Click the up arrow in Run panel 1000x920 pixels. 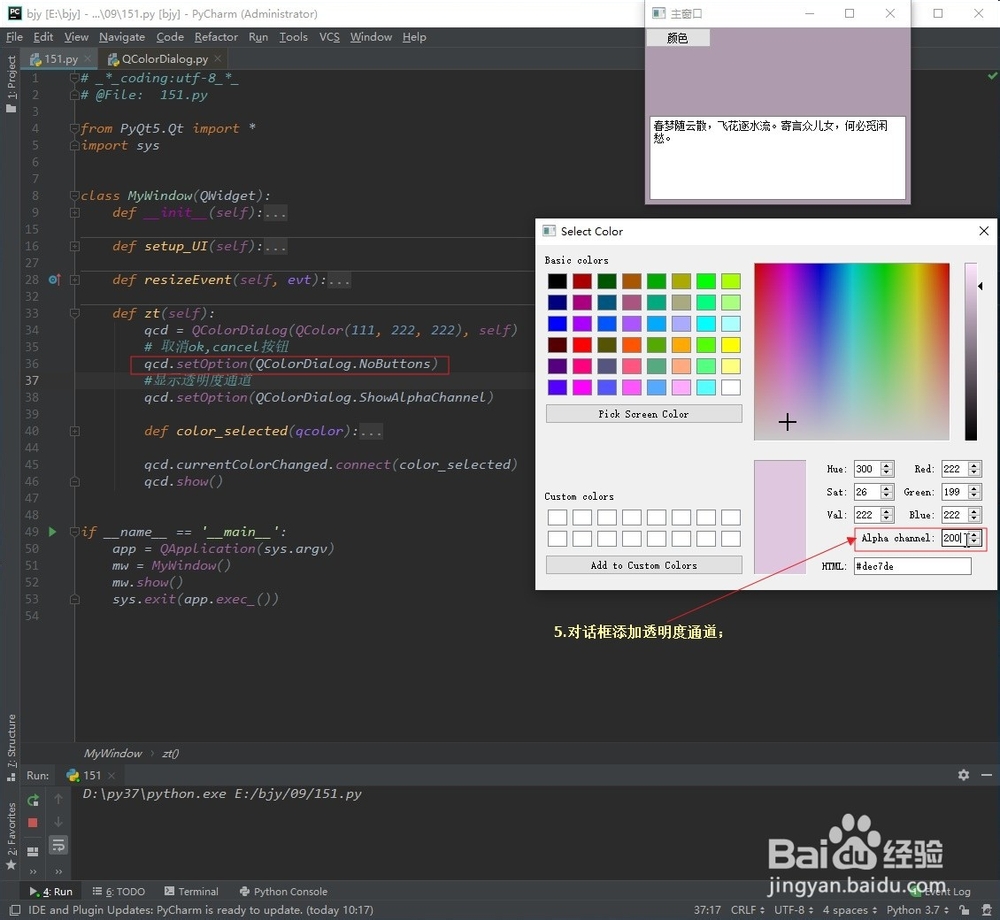pos(58,799)
